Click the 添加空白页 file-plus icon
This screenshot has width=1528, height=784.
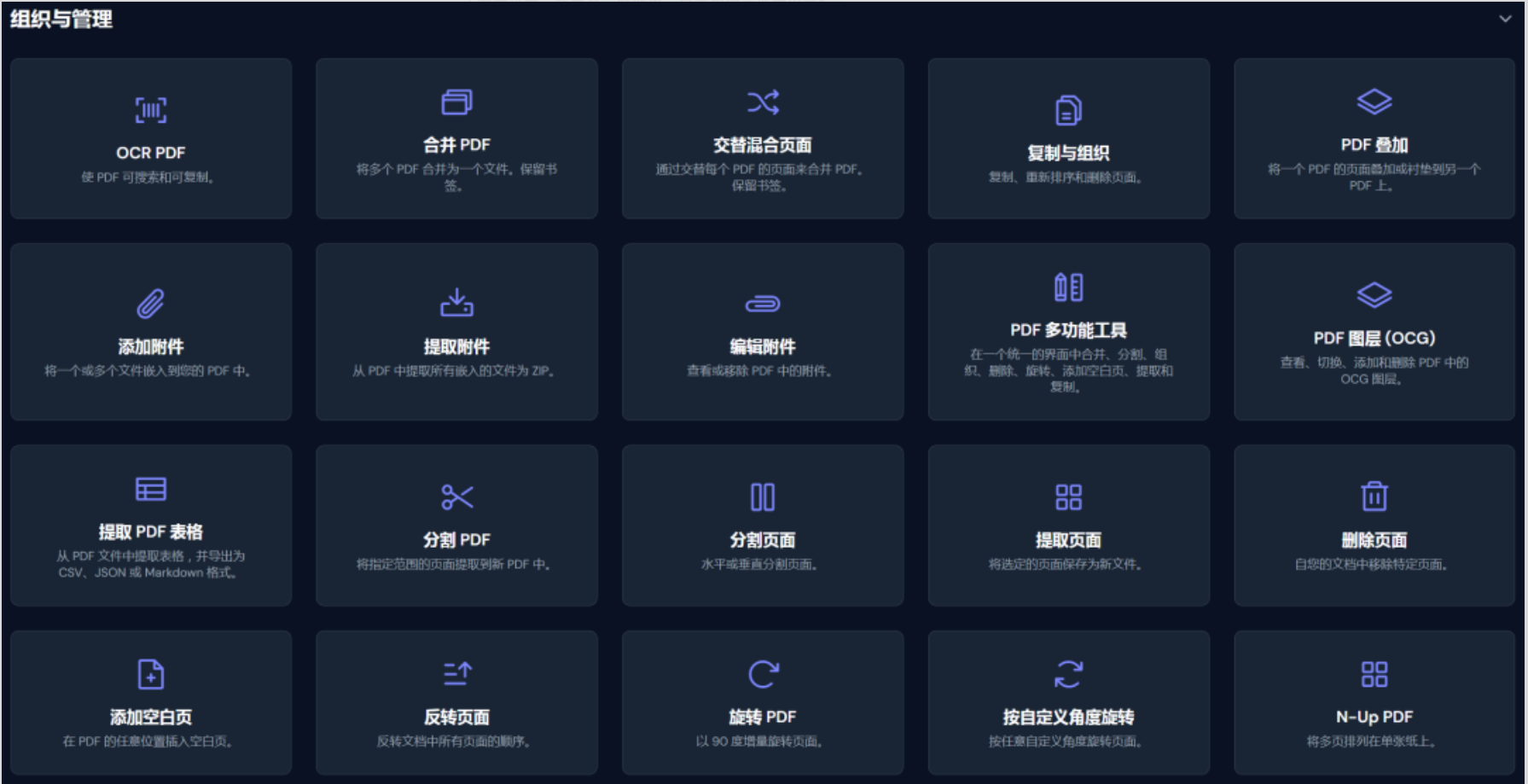(x=151, y=674)
